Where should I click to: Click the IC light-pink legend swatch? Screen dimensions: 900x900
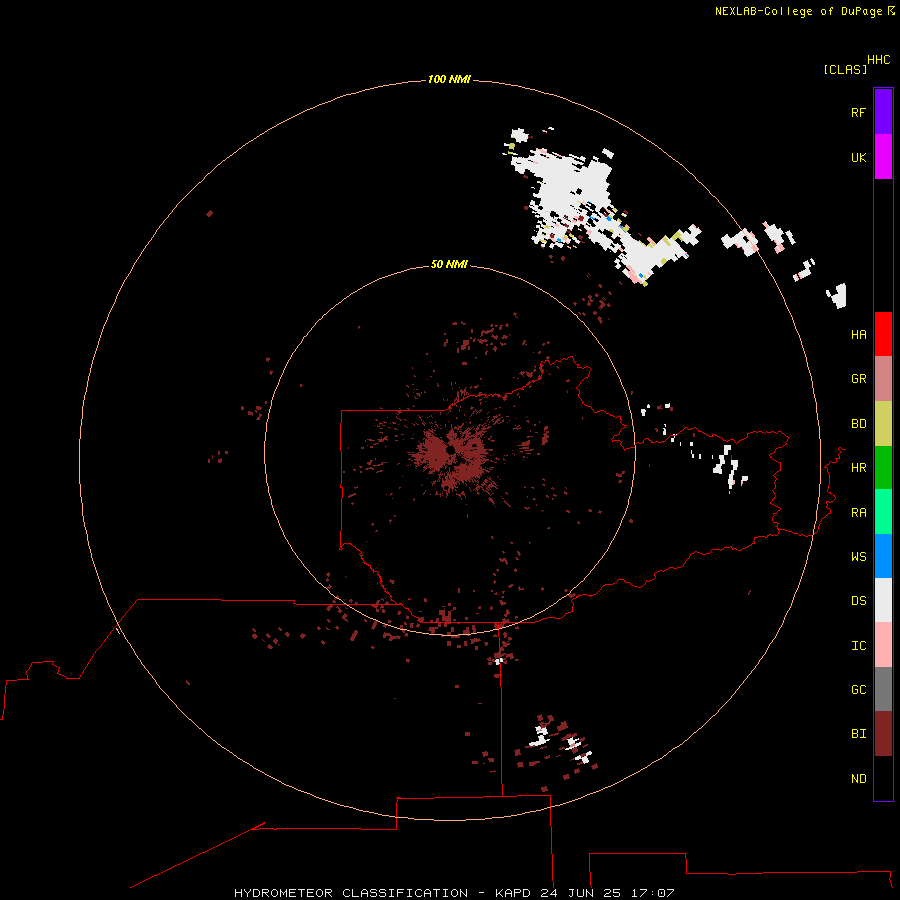pyautogui.click(x=883, y=645)
